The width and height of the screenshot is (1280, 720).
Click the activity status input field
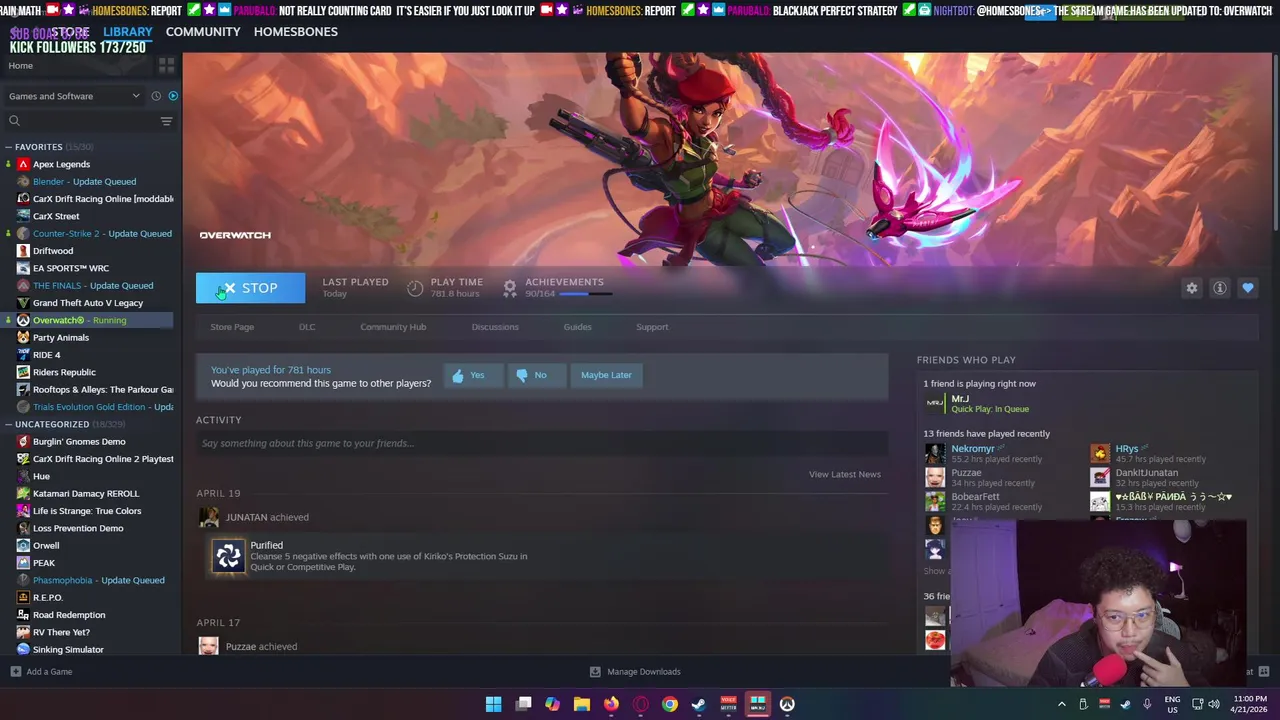pos(542,443)
